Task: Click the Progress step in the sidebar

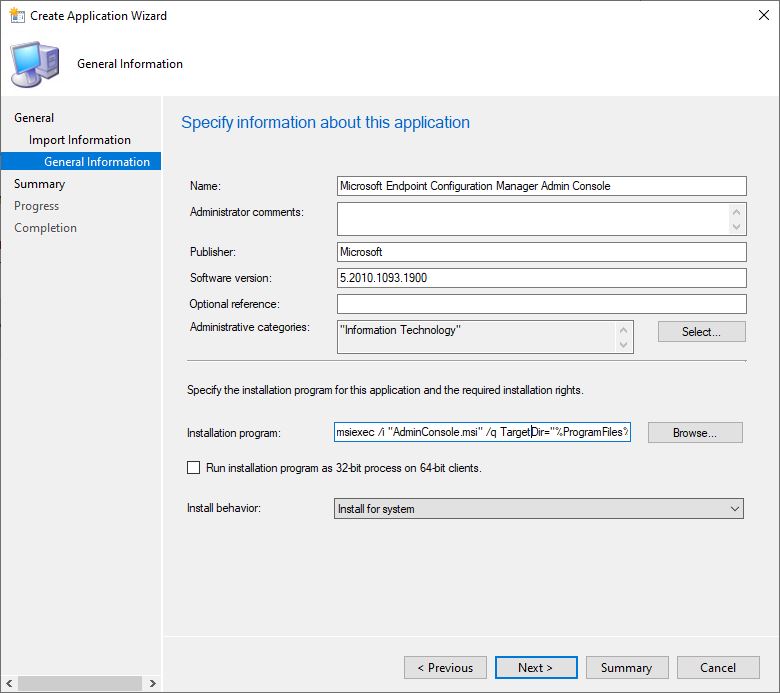Action: [36, 205]
